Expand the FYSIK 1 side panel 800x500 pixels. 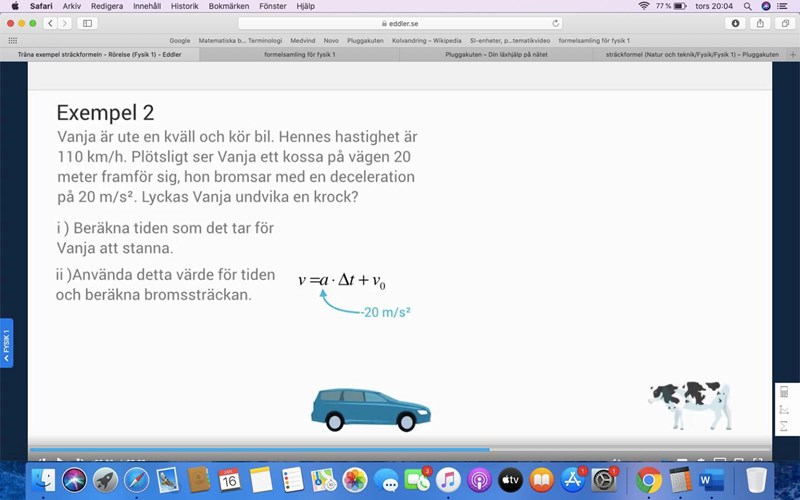pyautogui.click(x=6, y=343)
